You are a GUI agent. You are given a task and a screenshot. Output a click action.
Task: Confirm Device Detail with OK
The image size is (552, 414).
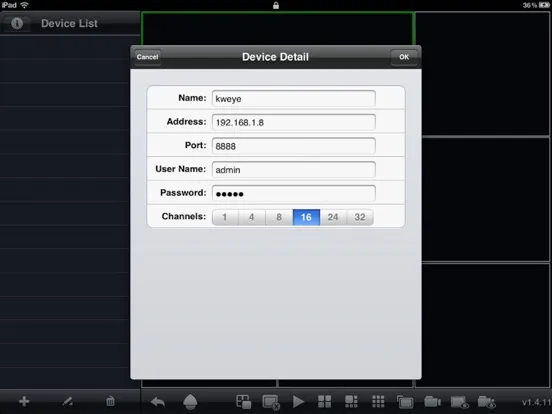click(x=404, y=57)
